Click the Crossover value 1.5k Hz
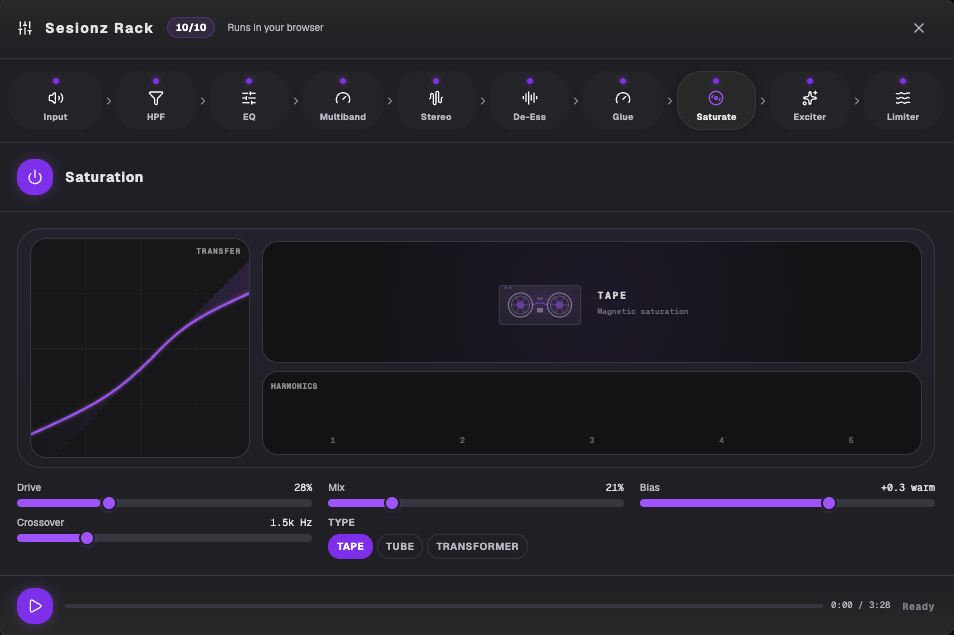This screenshot has width=954, height=635. coord(291,522)
